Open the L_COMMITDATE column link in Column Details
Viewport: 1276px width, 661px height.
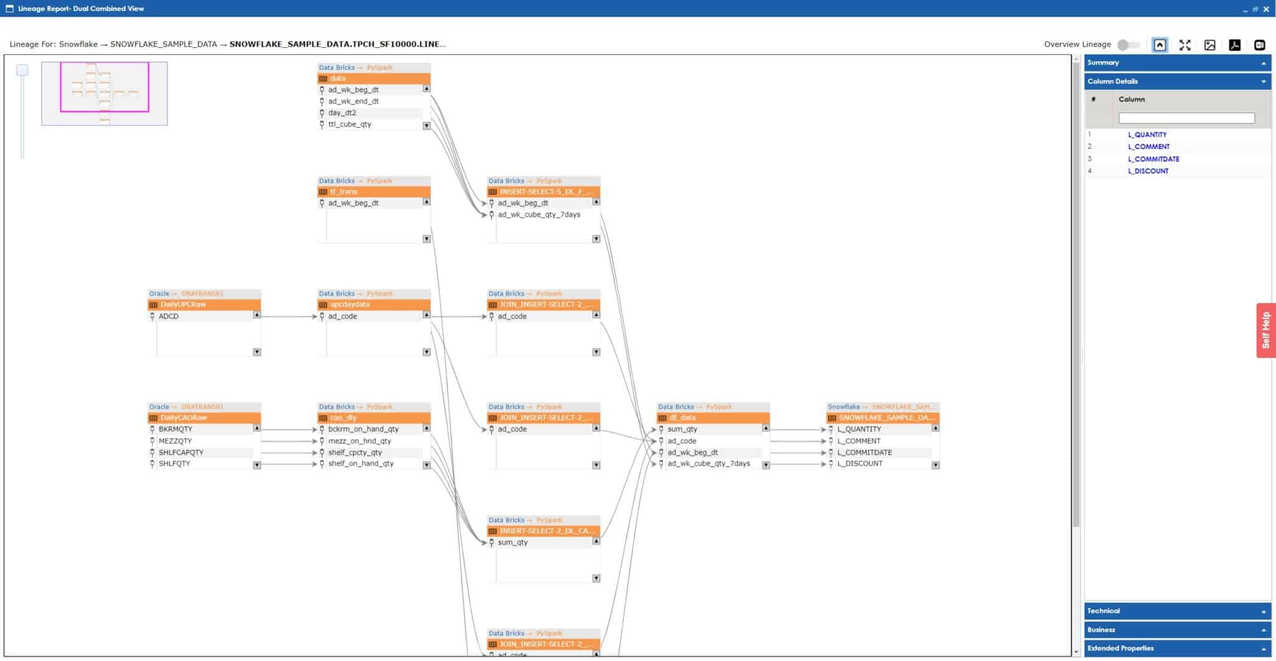[1153, 159]
